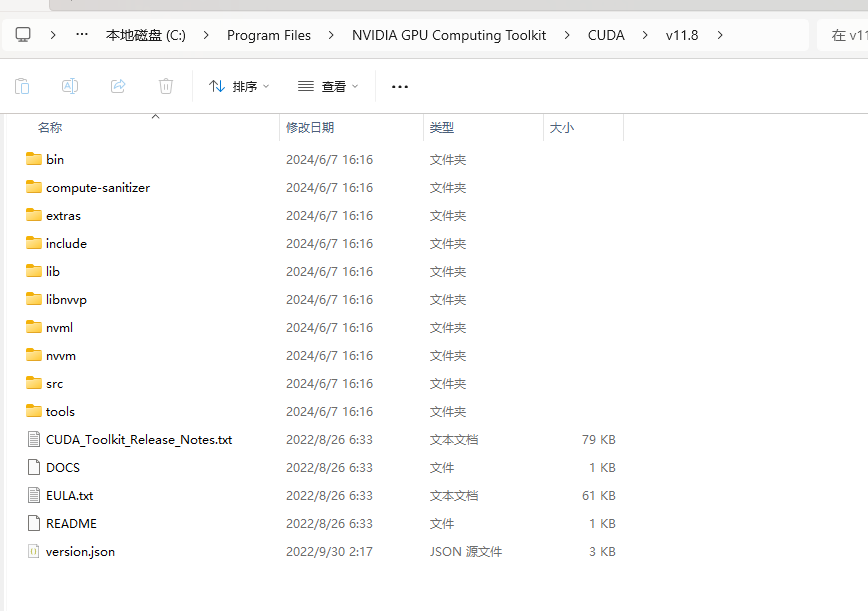Image resolution: width=868 pixels, height=611 pixels.
Task: Click the 61 KB size cell
Action: [x=598, y=495]
